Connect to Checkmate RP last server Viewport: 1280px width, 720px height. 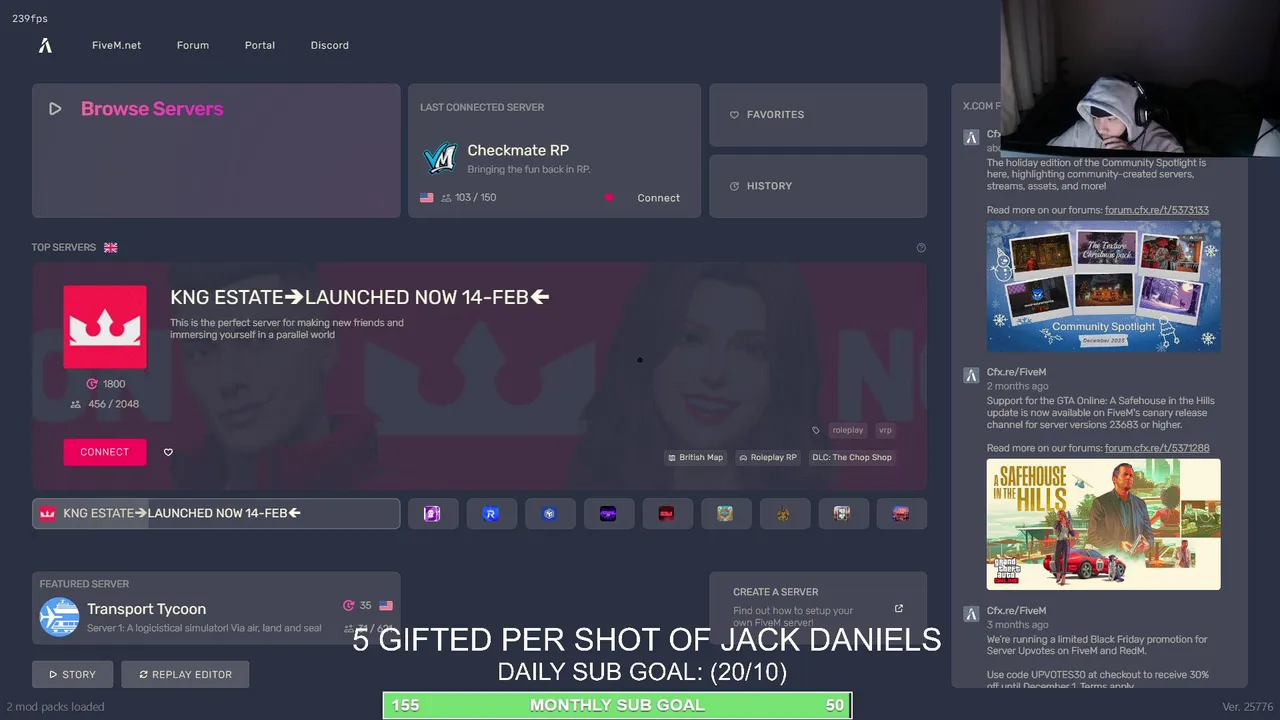tap(658, 198)
